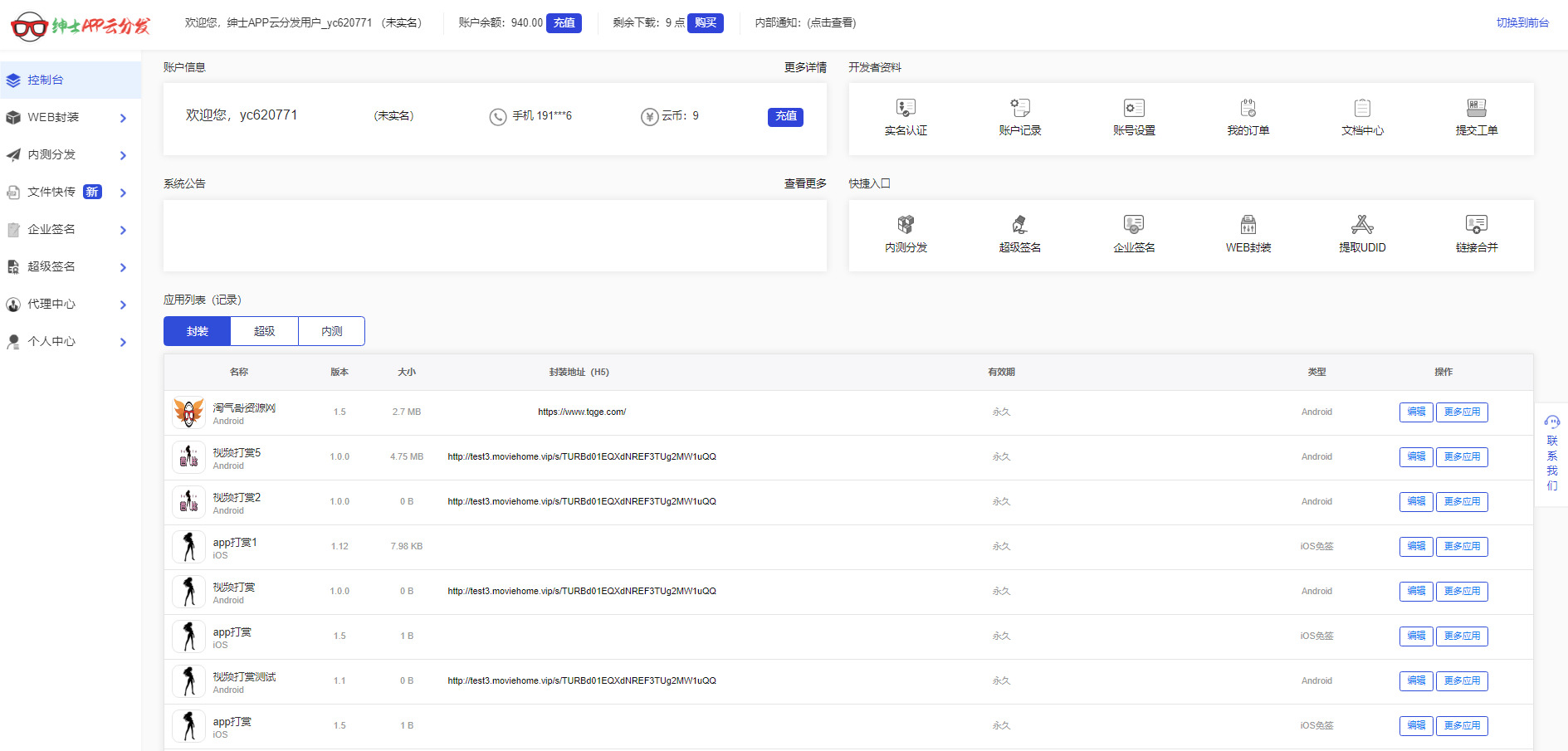This screenshot has height=751, width=1568.
Task: Open the 文档中心 documentation icon
Action: pos(1362,109)
